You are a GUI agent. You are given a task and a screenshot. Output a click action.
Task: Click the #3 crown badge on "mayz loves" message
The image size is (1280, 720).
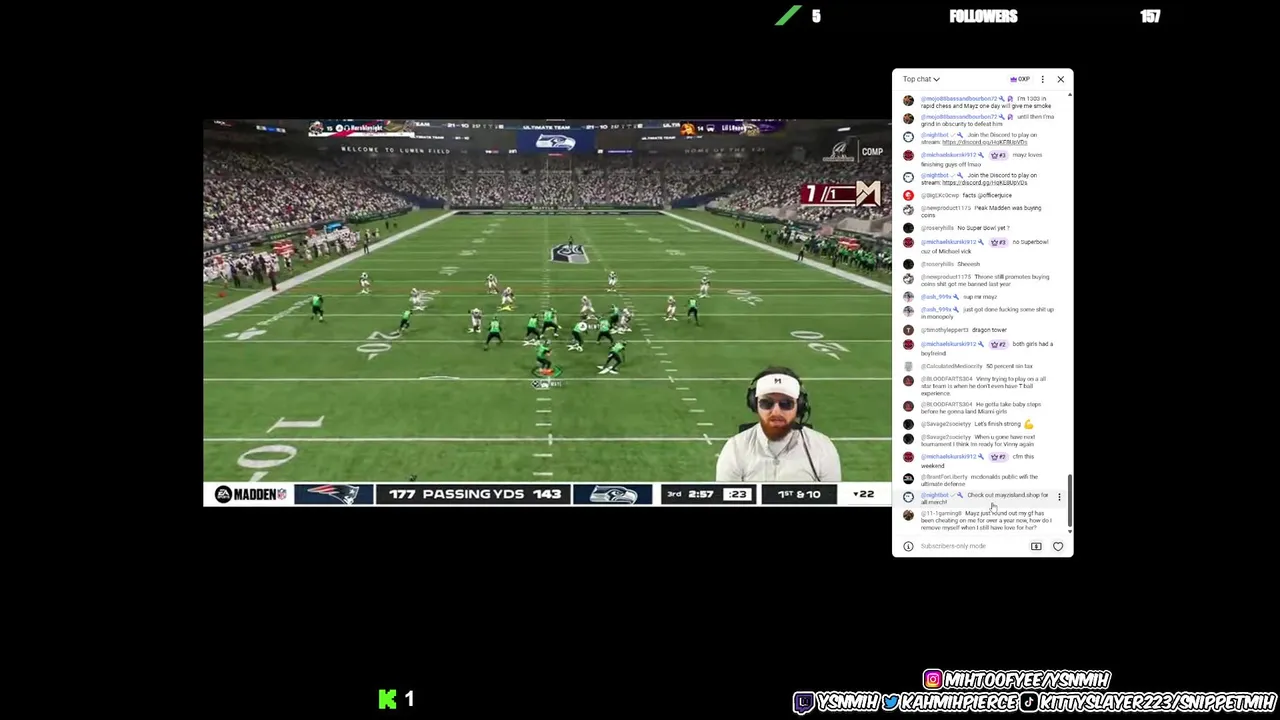(x=998, y=155)
